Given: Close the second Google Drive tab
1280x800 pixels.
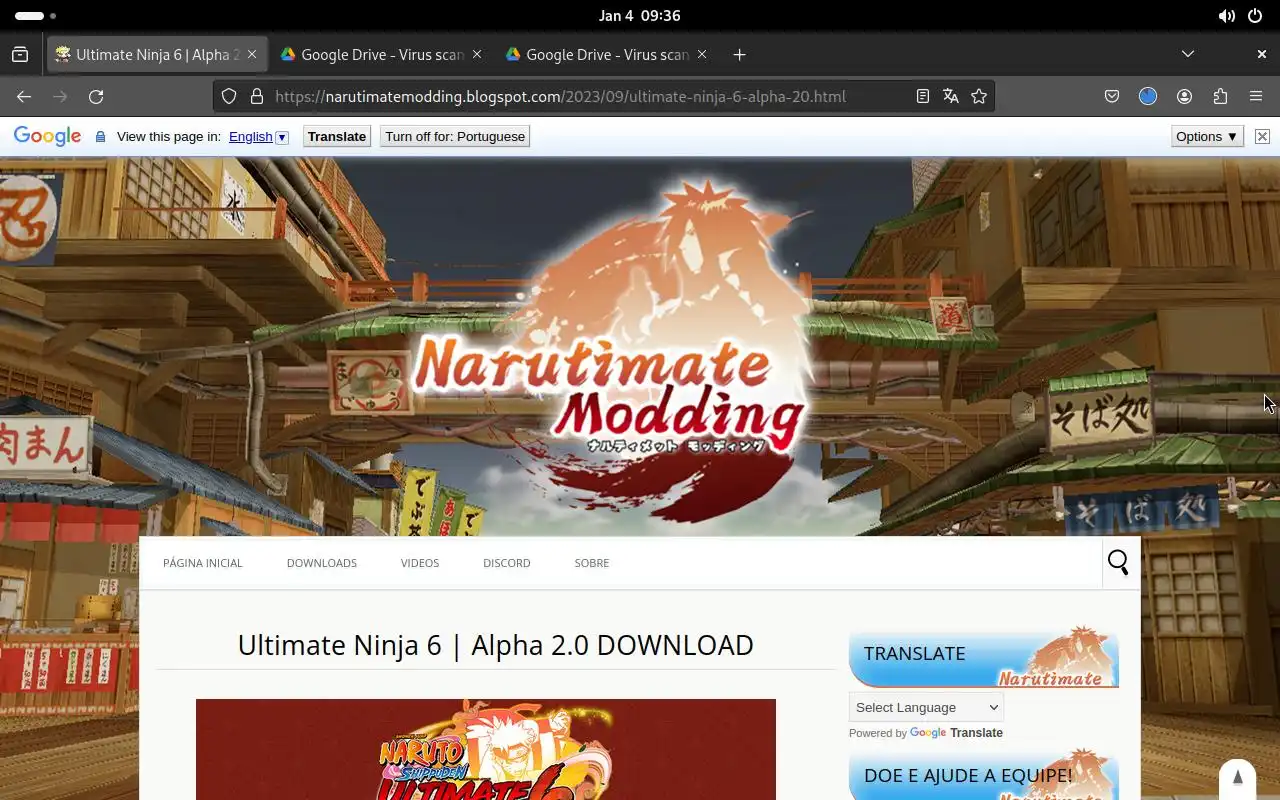Looking at the screenshot, I should (x=477, y=54).
